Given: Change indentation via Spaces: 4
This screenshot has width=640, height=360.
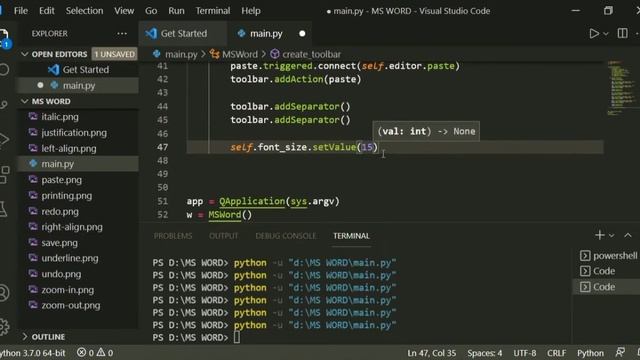Looking at the screenshot, I should [x=485, y=353].
